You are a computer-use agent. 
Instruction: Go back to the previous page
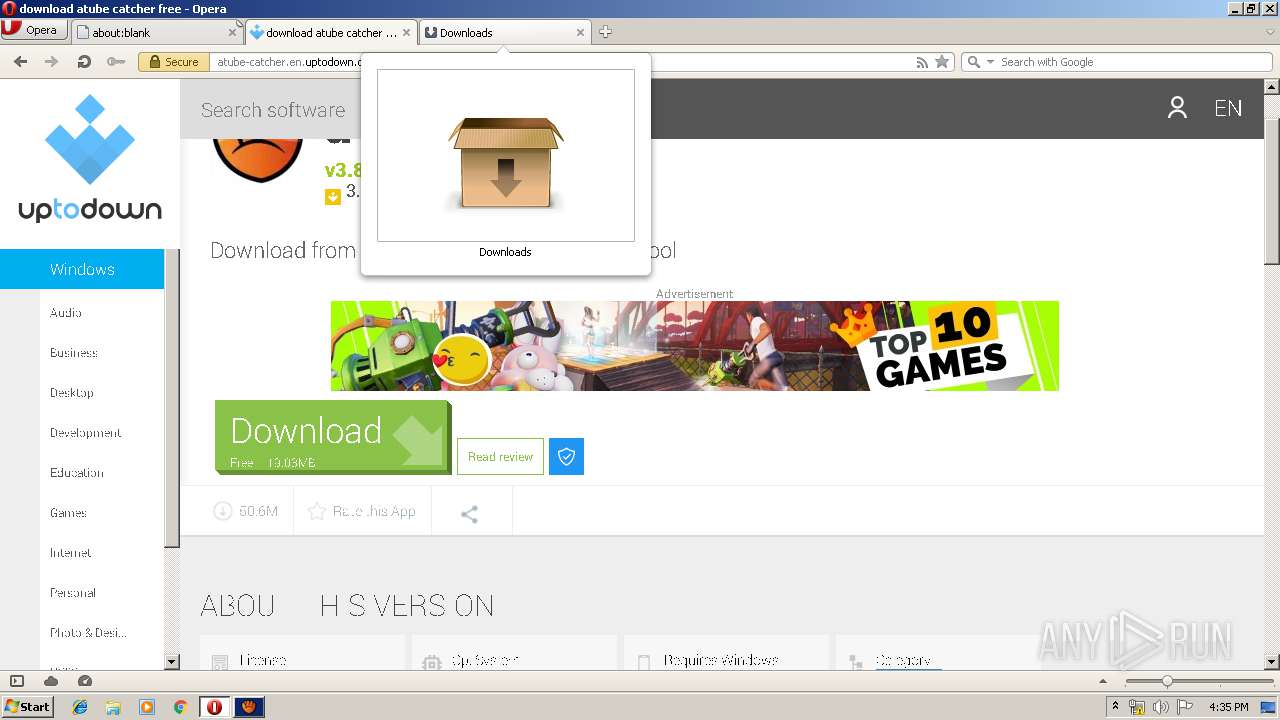coord(20,62)
